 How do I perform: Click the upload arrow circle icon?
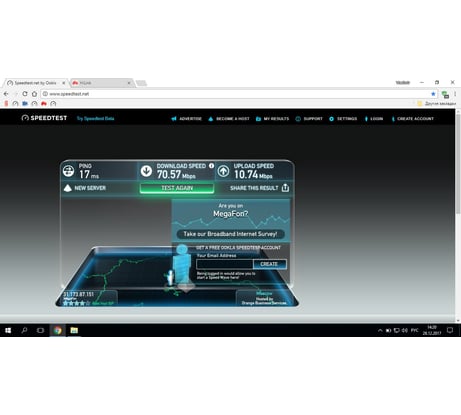click(x=223, y=171)
